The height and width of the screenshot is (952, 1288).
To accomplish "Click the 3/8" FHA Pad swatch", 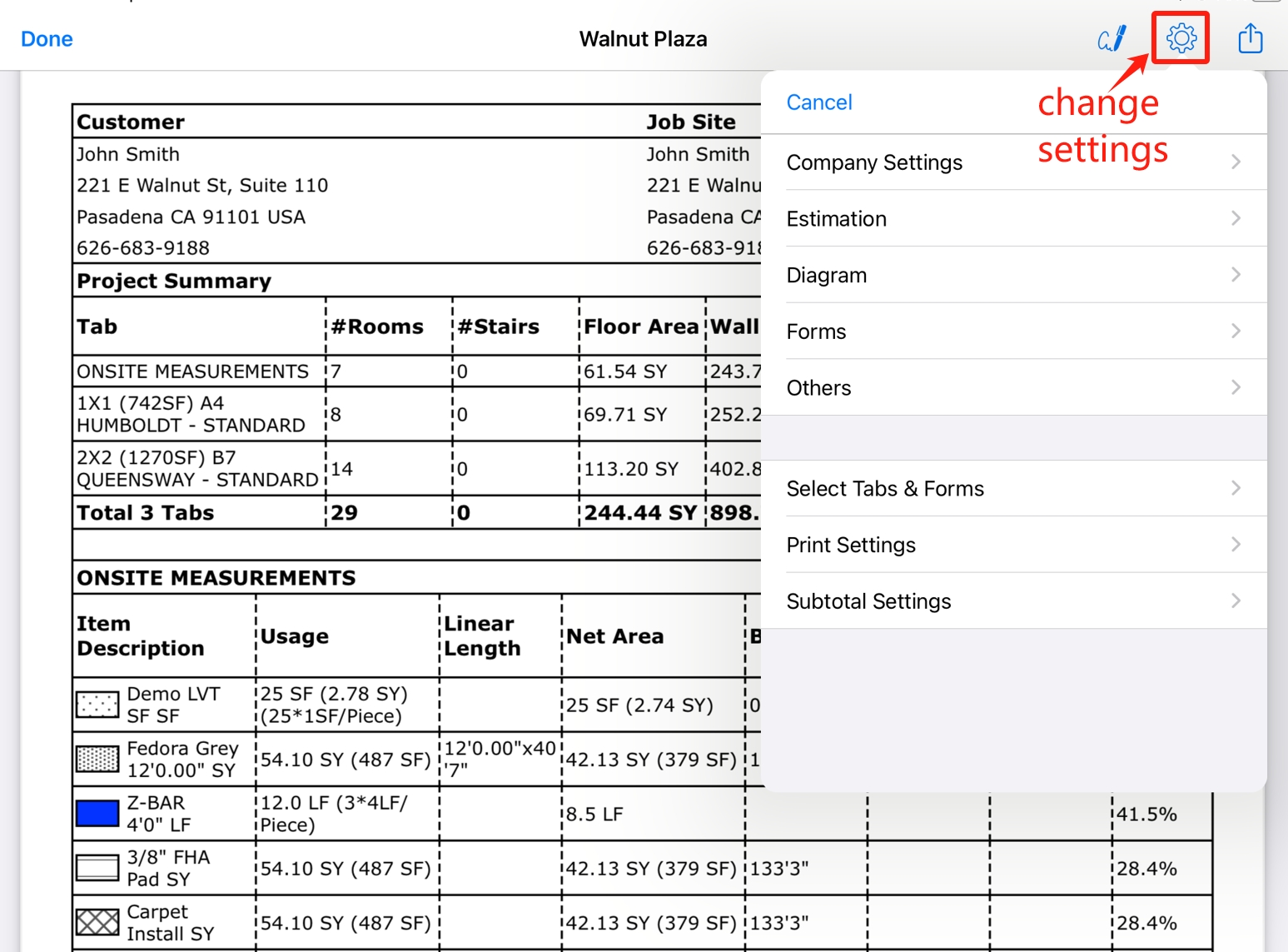I will tap(97, 868).
